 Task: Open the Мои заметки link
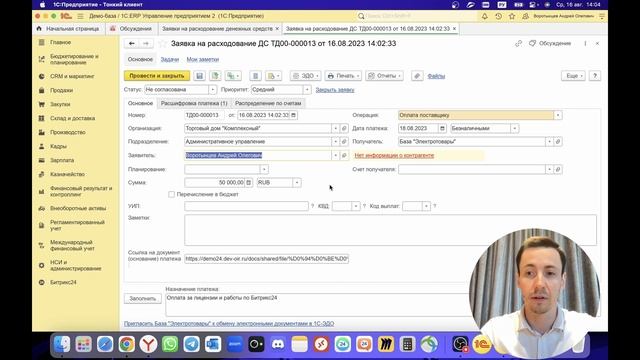pos(203,60)
